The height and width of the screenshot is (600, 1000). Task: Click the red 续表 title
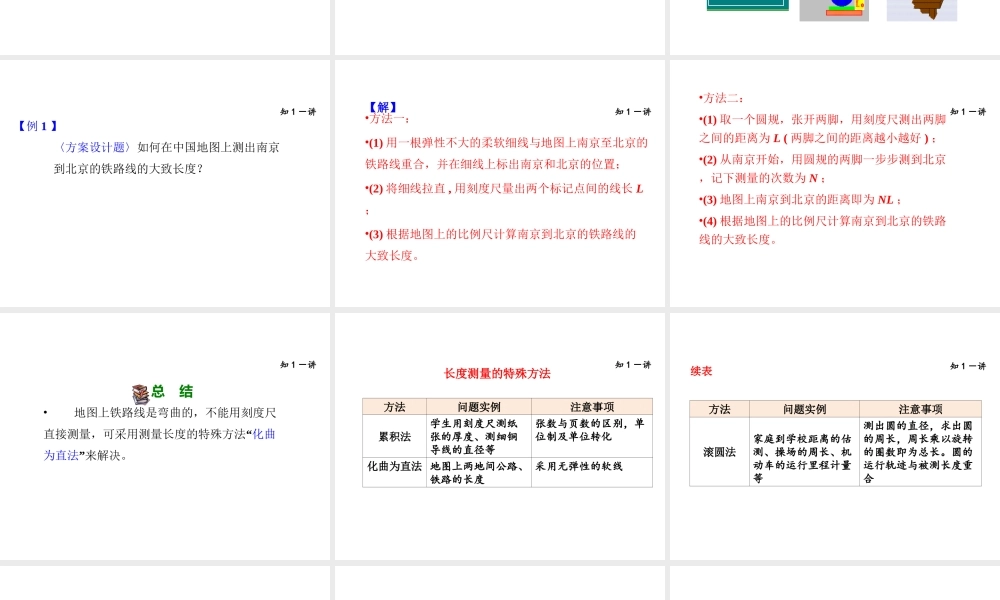702,371
